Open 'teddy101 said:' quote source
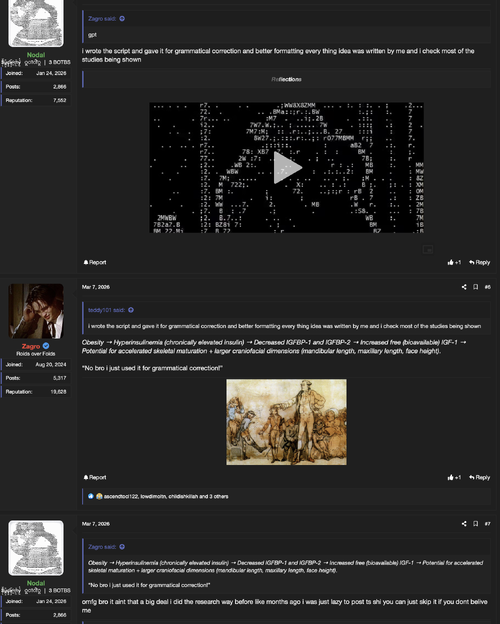Screen dimensions: 500x624 [107, 310]
